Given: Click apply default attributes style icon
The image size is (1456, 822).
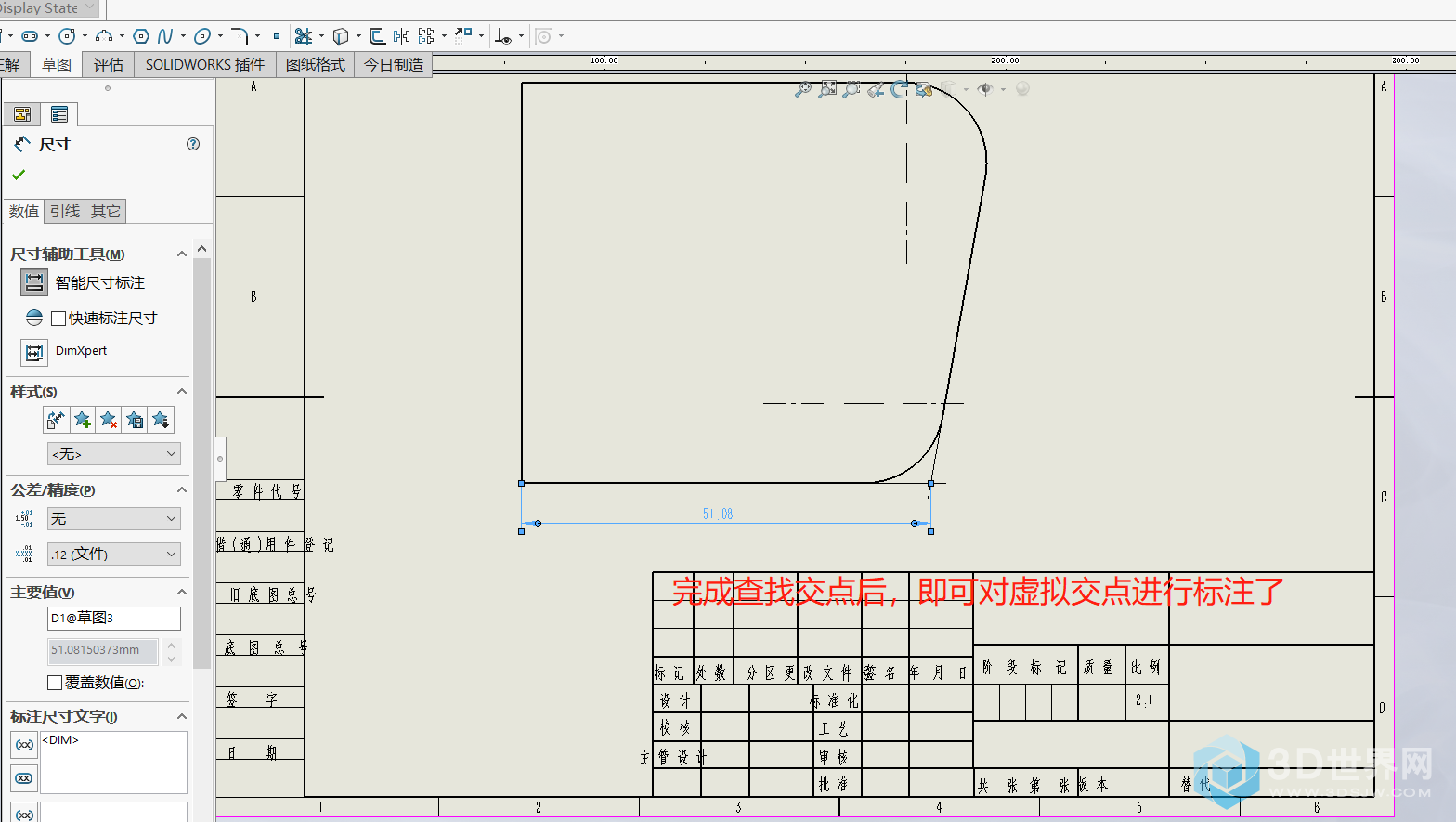Looking at the screenshot, I should (x=56, y=420).
